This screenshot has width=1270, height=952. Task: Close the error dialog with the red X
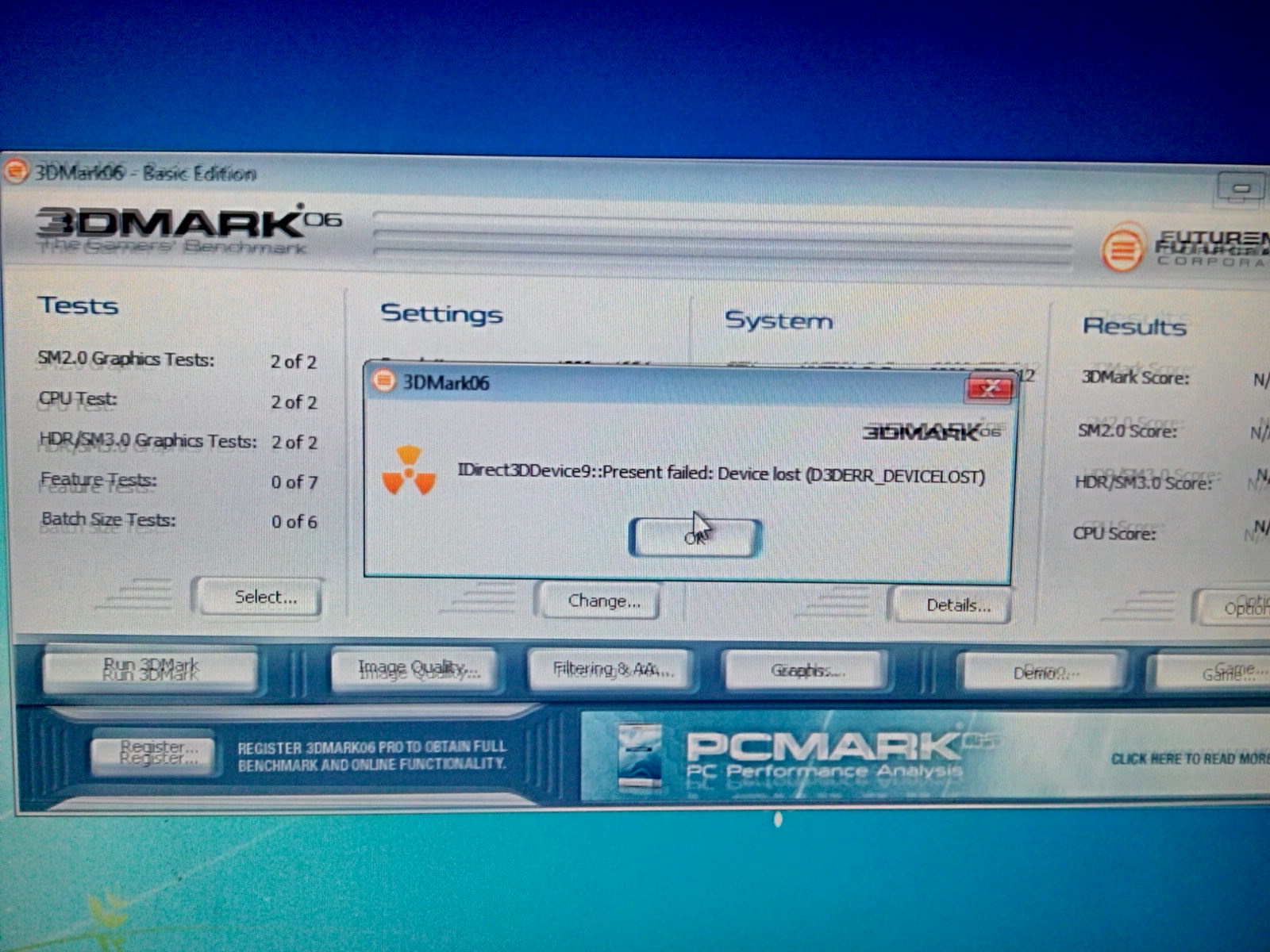coord(989,388)
